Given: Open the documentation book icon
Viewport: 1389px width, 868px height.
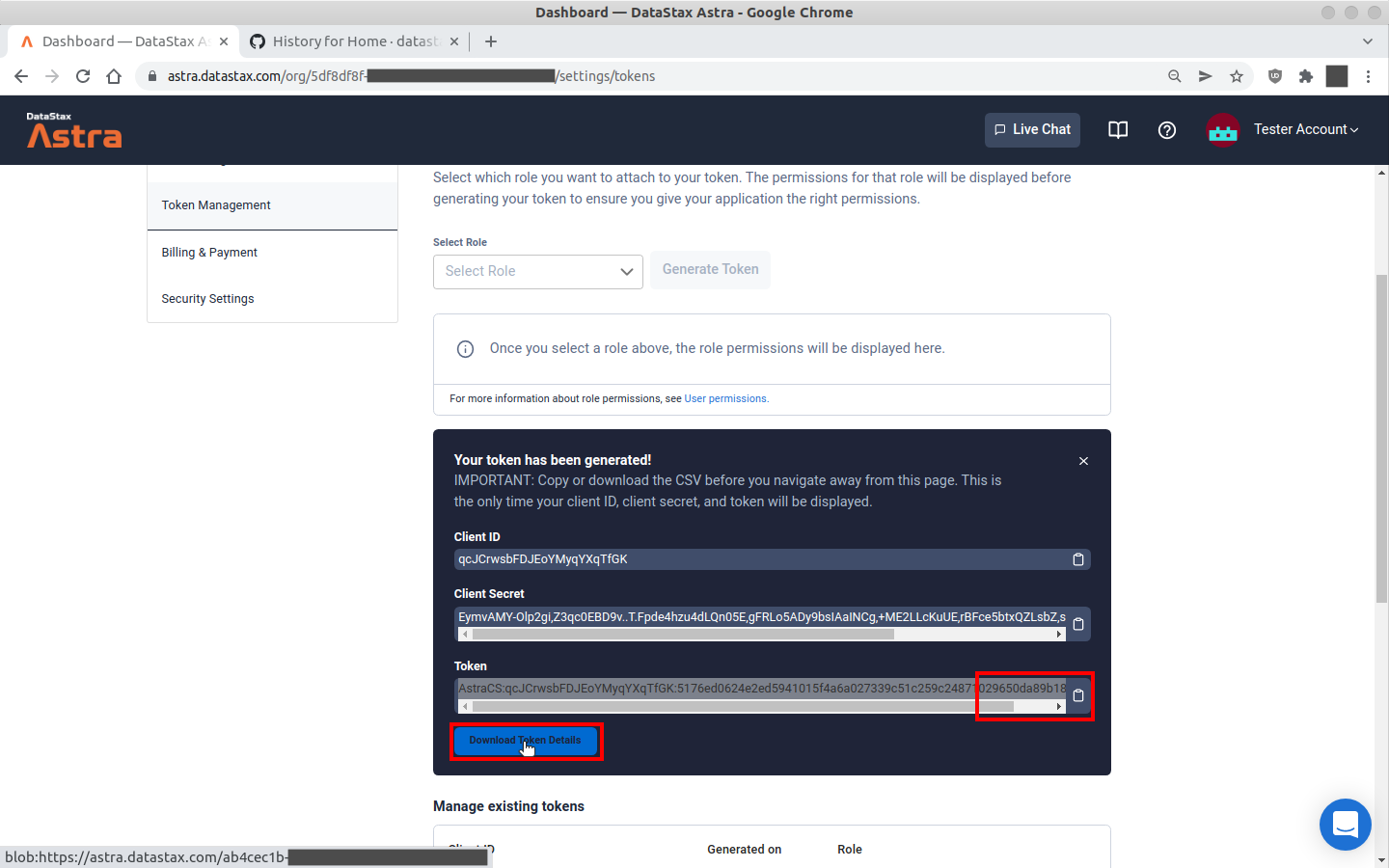Looking at the screenshot, I should [1118, 129].
